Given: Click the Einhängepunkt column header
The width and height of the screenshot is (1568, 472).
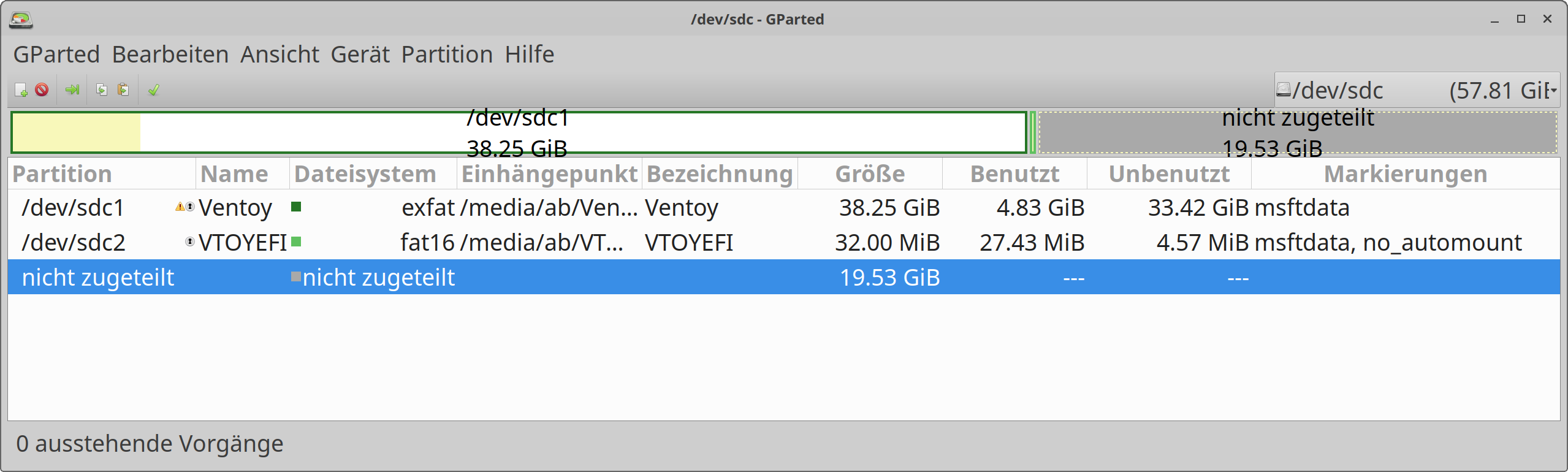Looking at the screenshot, I should (x=549, y=173).
